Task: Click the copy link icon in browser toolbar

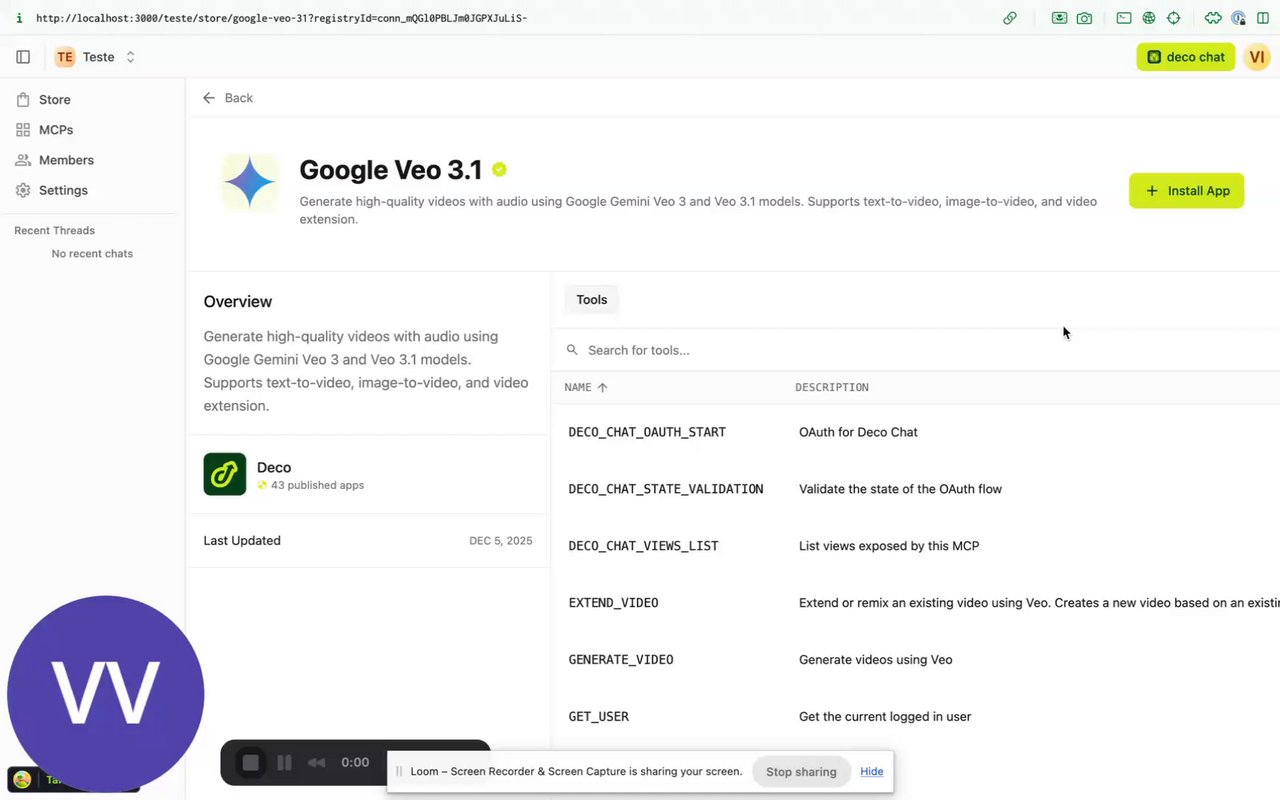Action: pos(1010,18)
